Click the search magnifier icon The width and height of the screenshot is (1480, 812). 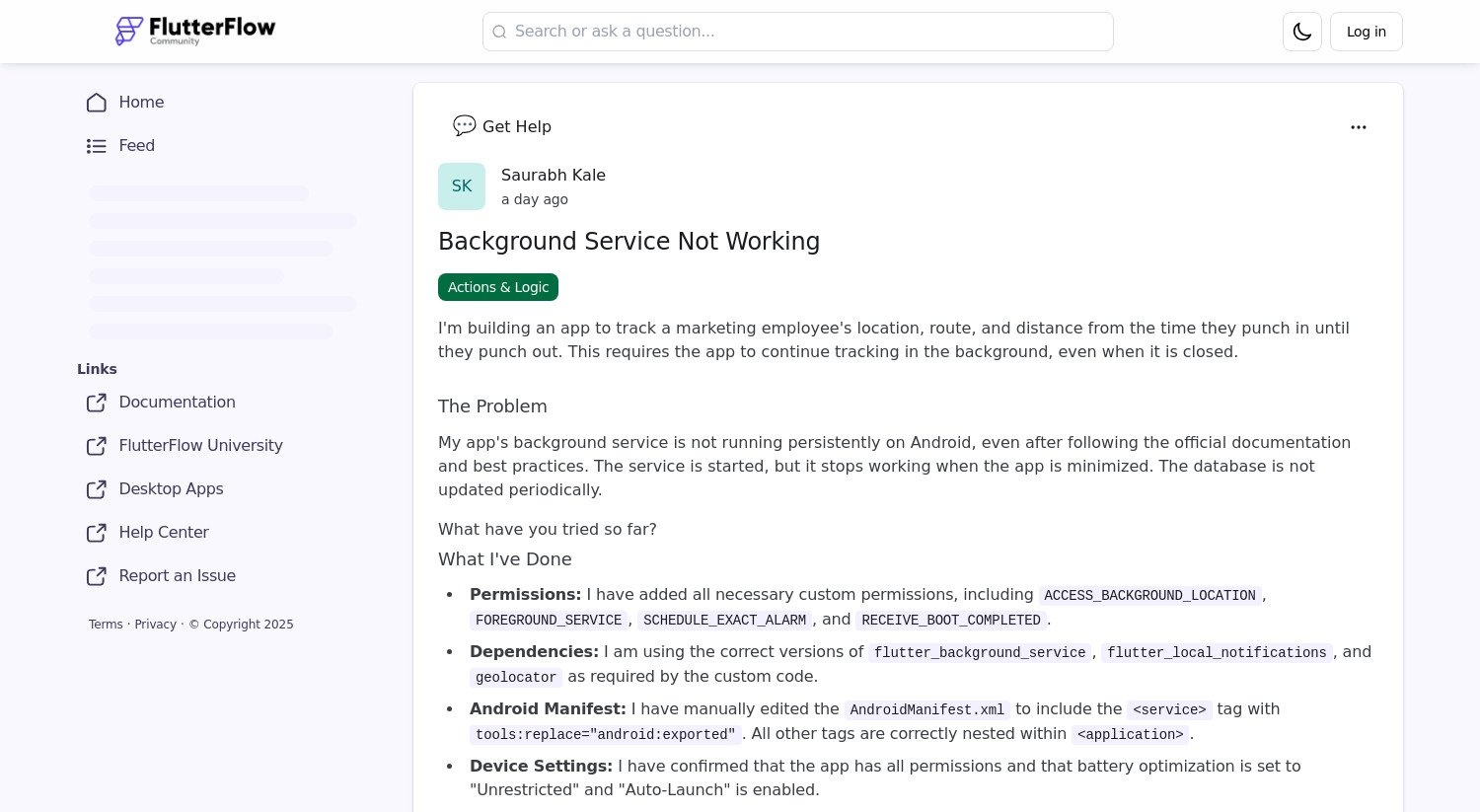(500, 32)
